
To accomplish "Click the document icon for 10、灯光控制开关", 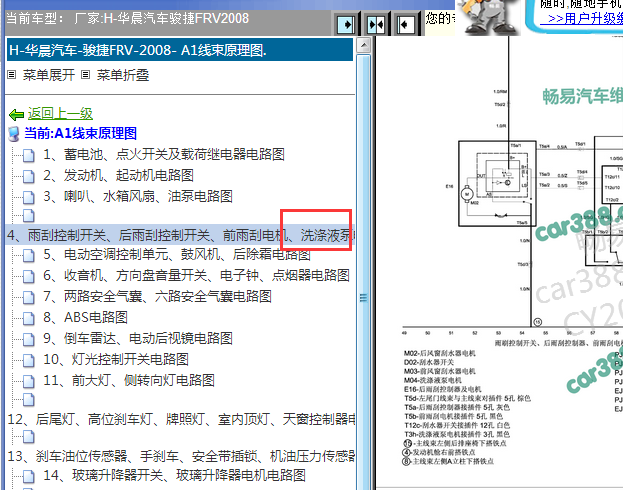I will coord(29,360).
